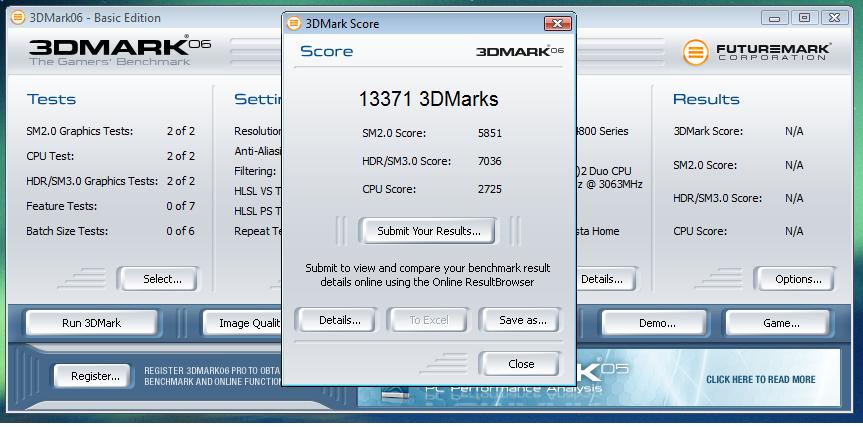Click the 'Click here to read more' link

760,379
